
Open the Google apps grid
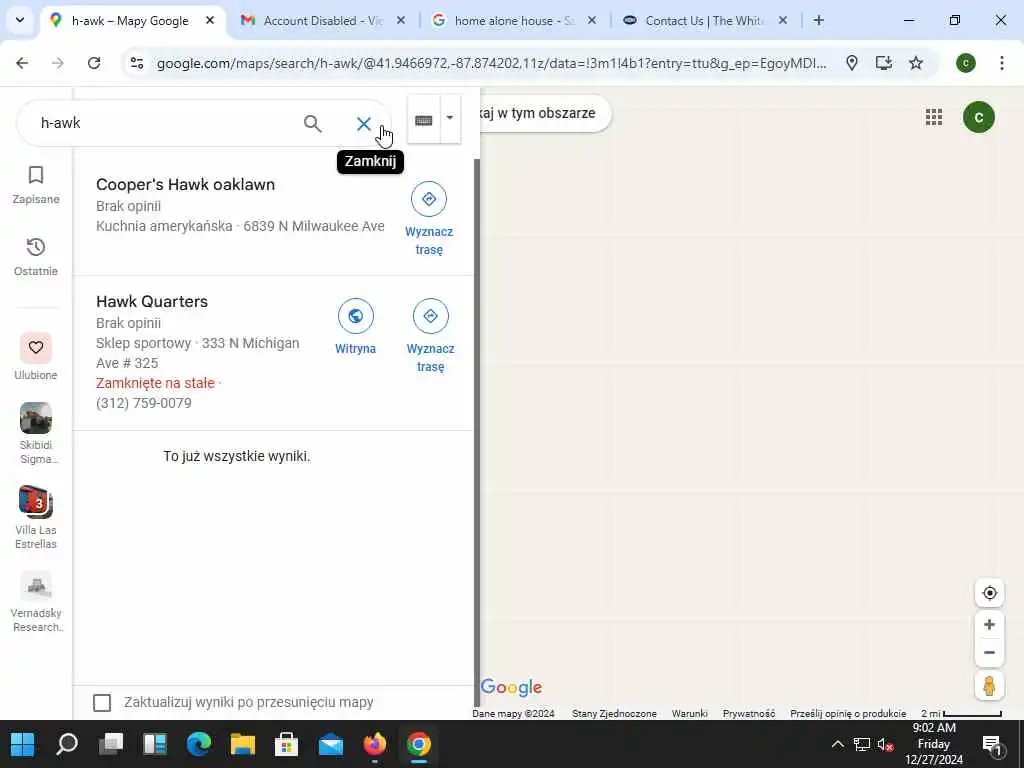click(934, 117)
